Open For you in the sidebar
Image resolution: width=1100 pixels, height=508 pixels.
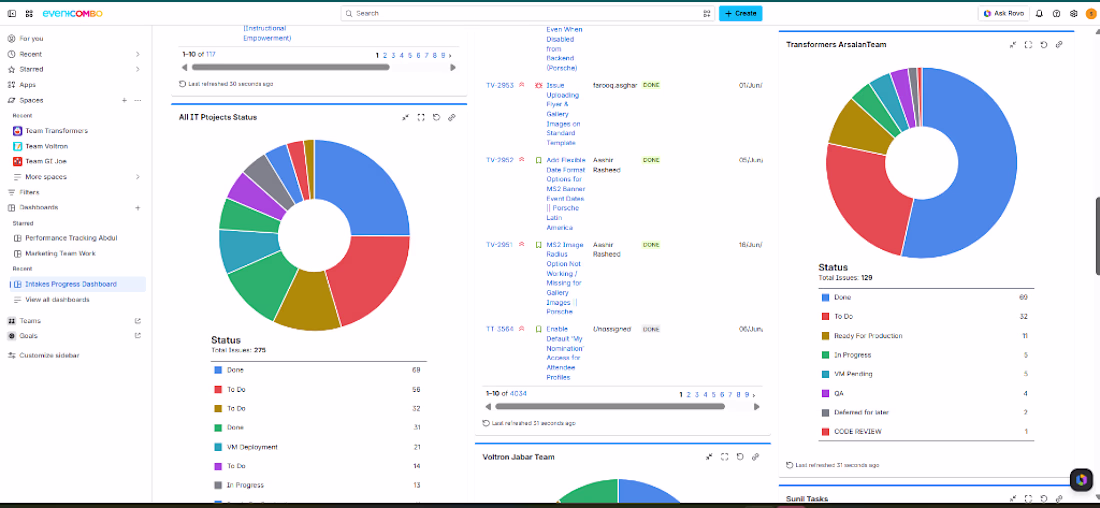coord(31,39)
